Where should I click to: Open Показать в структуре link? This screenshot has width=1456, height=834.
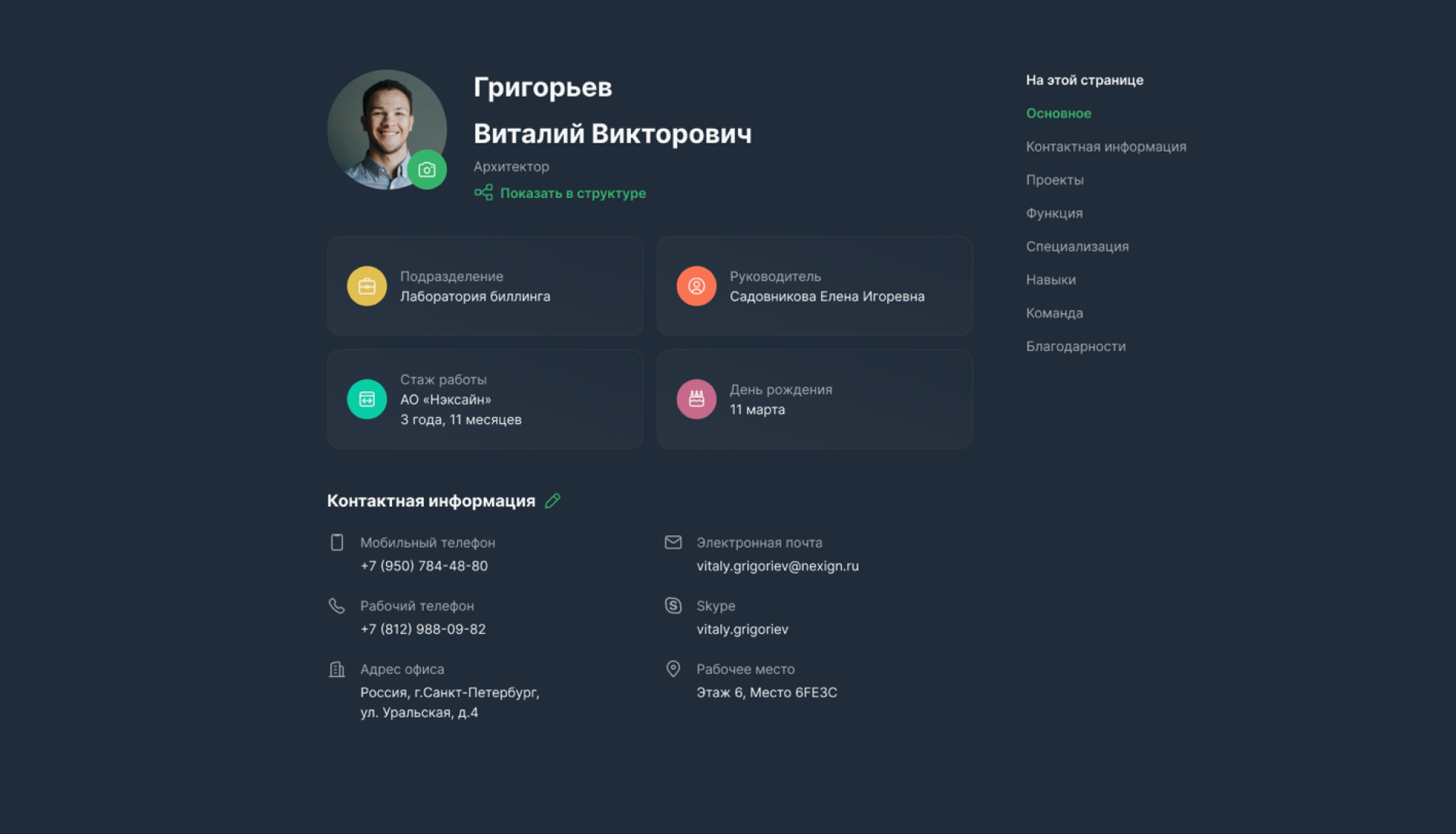click(573, 193)
